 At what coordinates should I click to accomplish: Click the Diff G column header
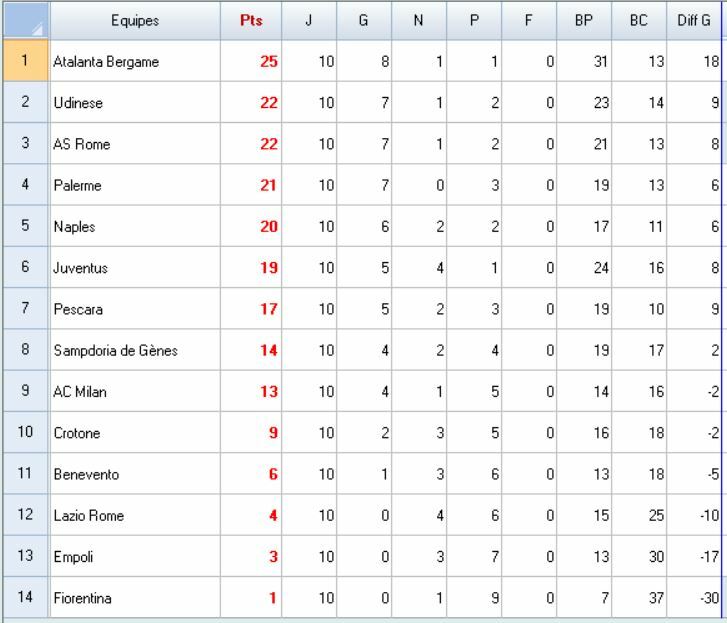[x=693, y=21]
